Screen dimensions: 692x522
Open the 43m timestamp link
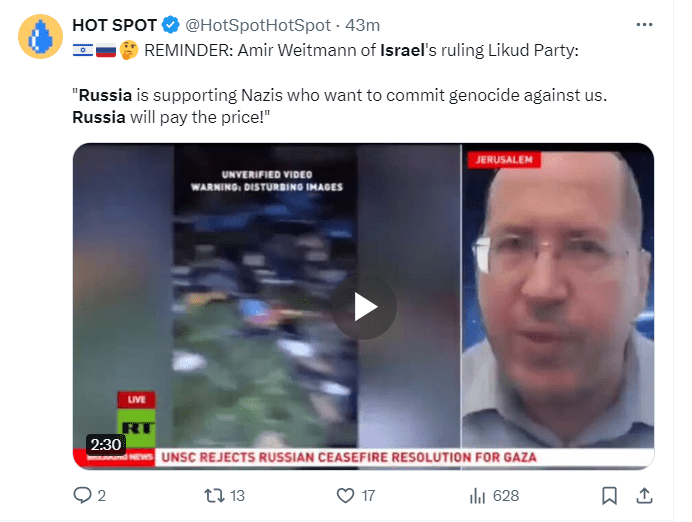click(x=362, y=25)
